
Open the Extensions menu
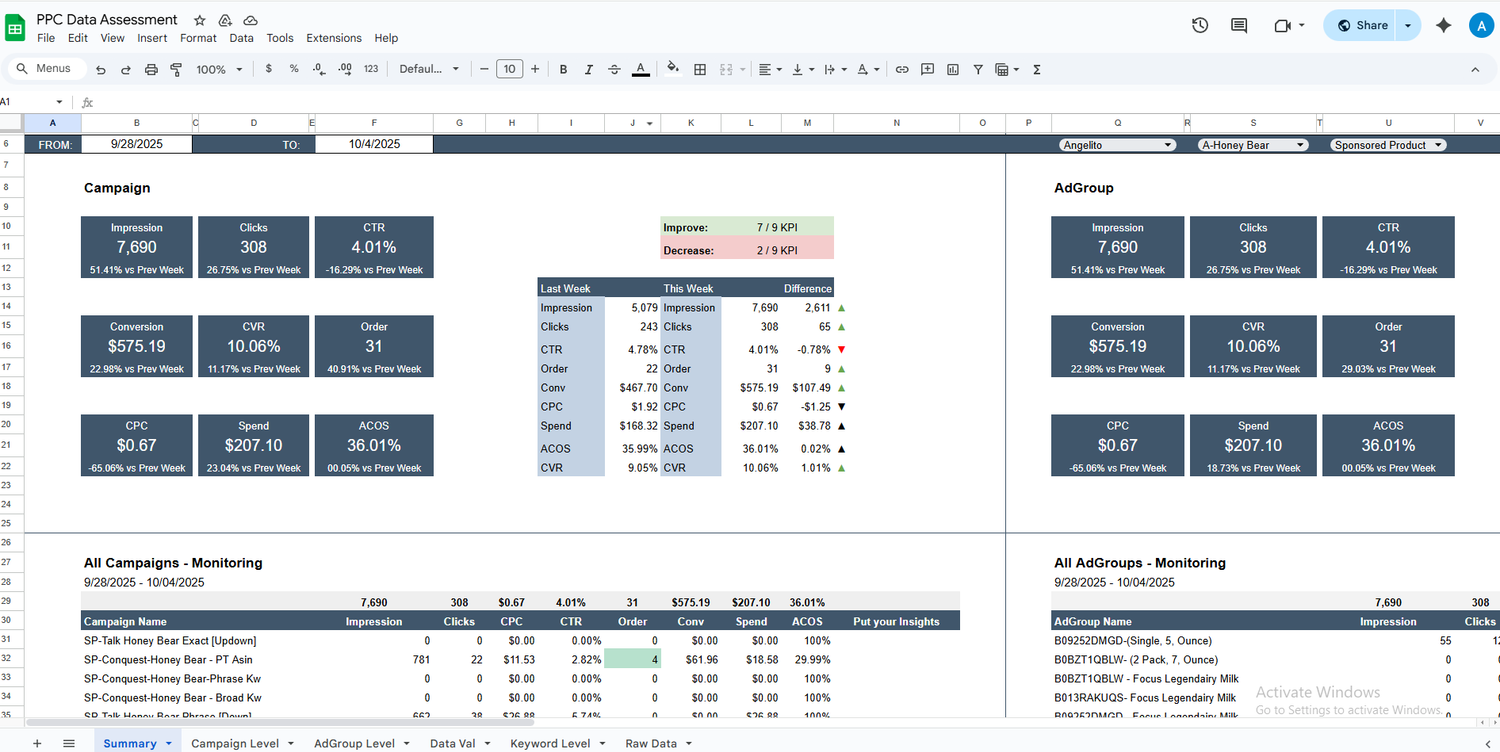coord(334,38)
